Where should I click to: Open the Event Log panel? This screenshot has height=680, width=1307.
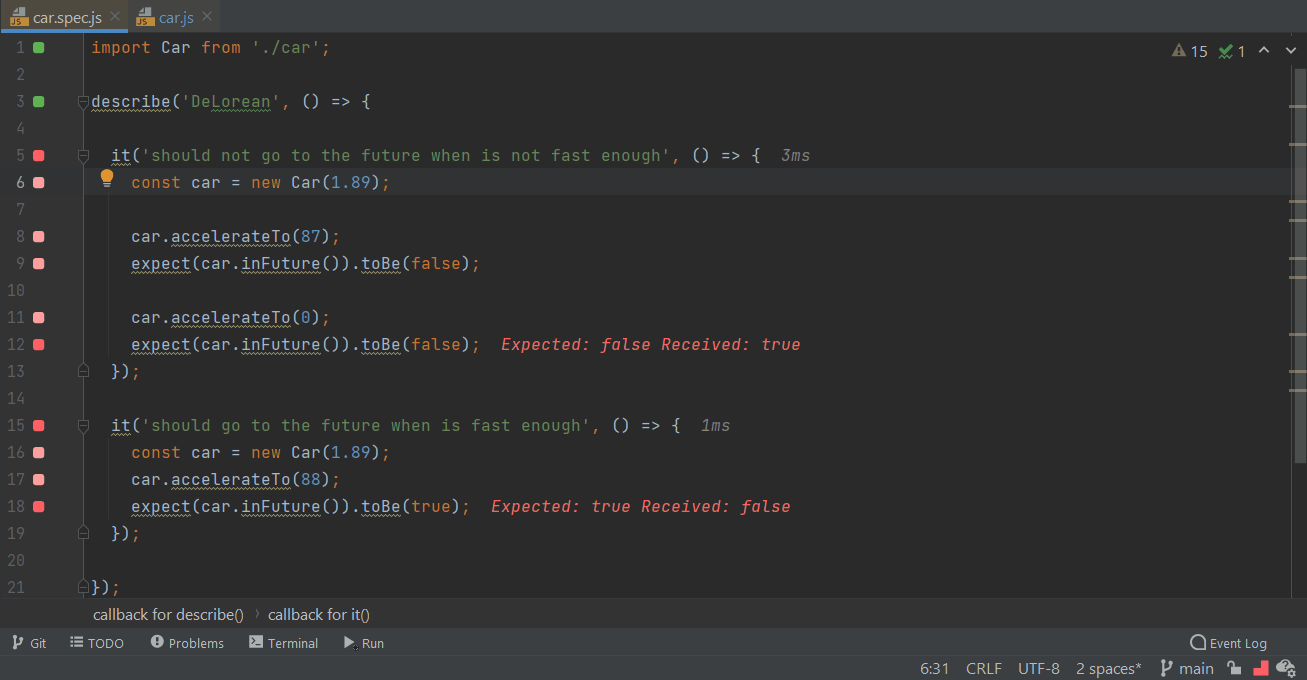pos(1229,643)
